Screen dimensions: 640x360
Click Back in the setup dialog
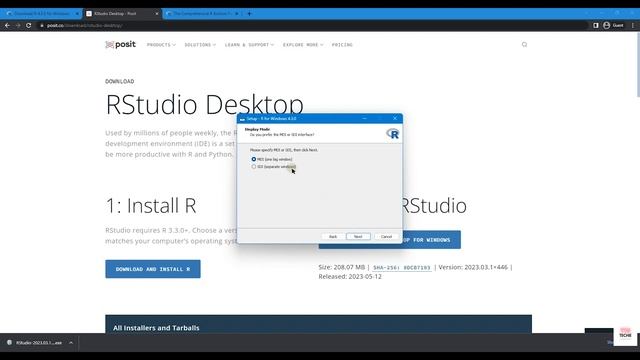pos(333,237)
